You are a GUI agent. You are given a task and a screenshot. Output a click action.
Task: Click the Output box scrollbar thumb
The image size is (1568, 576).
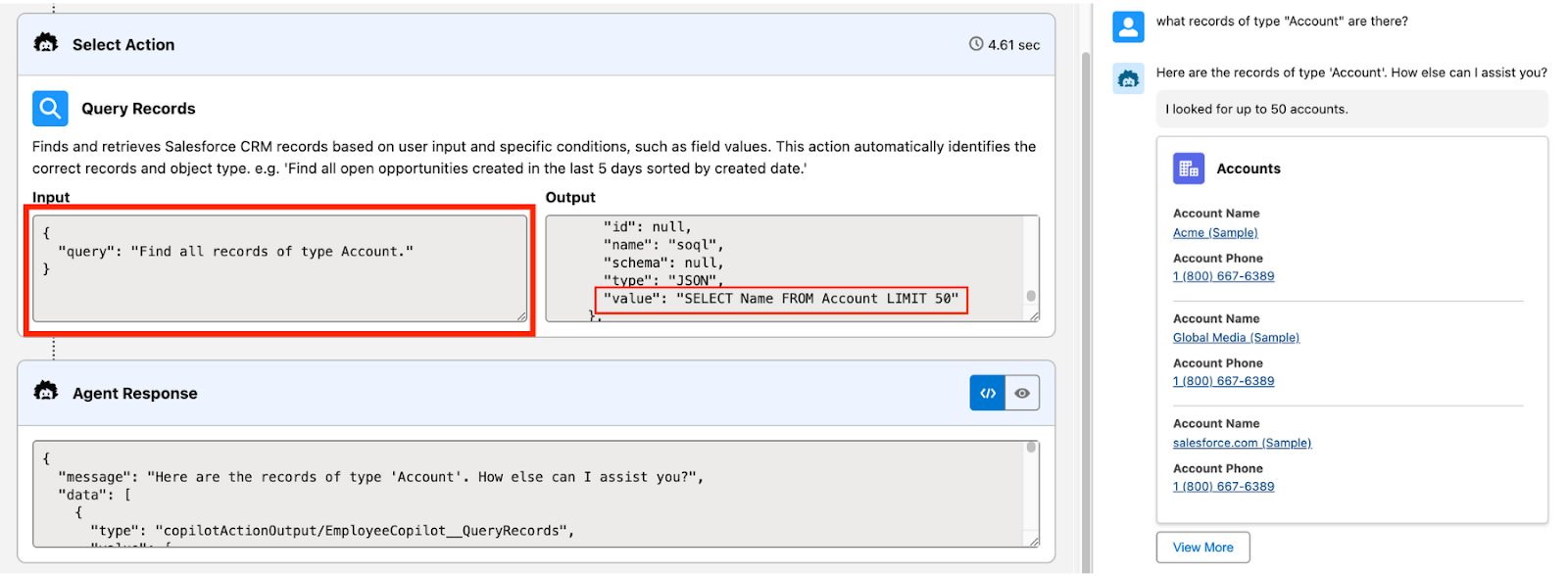1031,296
